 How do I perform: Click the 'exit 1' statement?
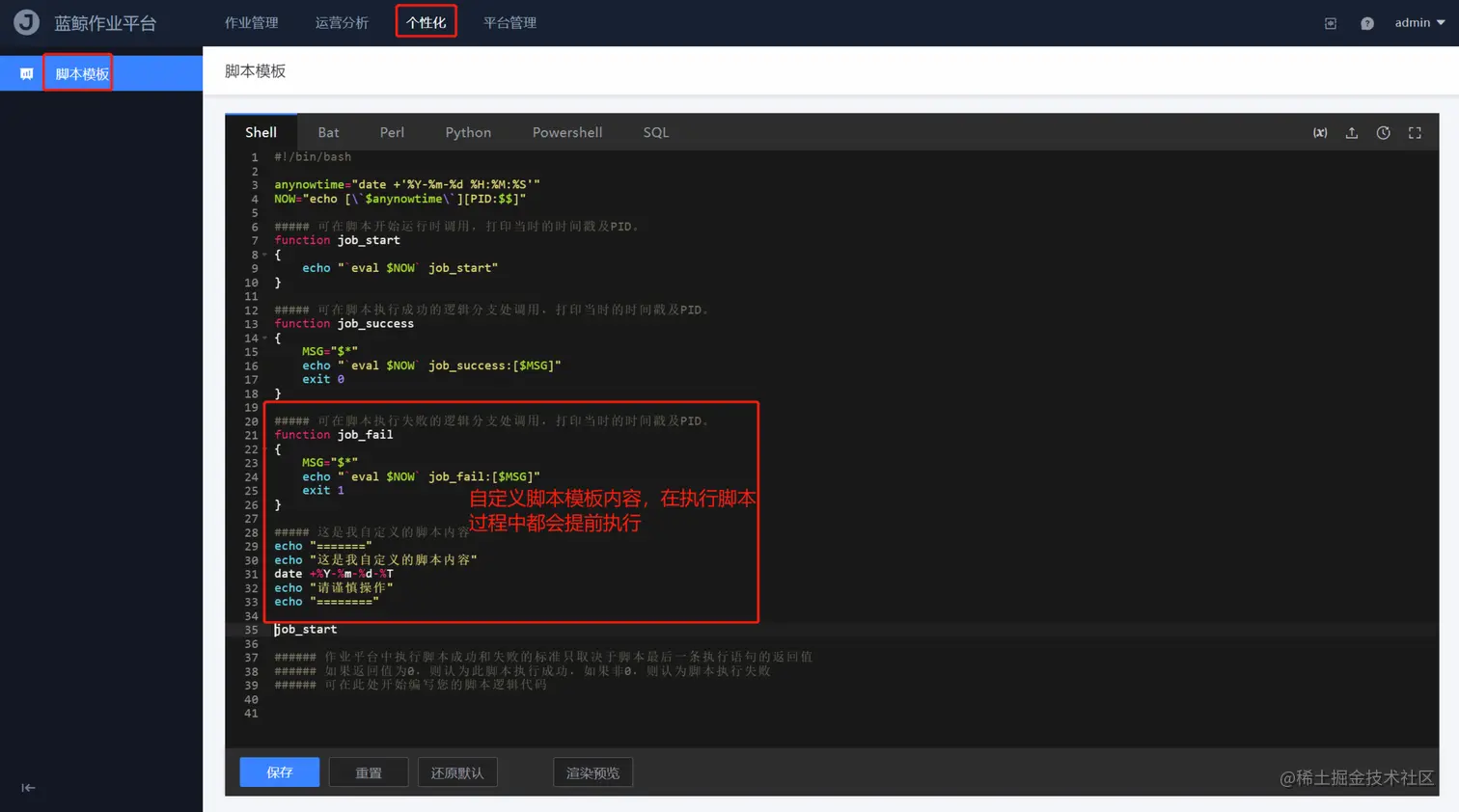[x=323, y=491]
